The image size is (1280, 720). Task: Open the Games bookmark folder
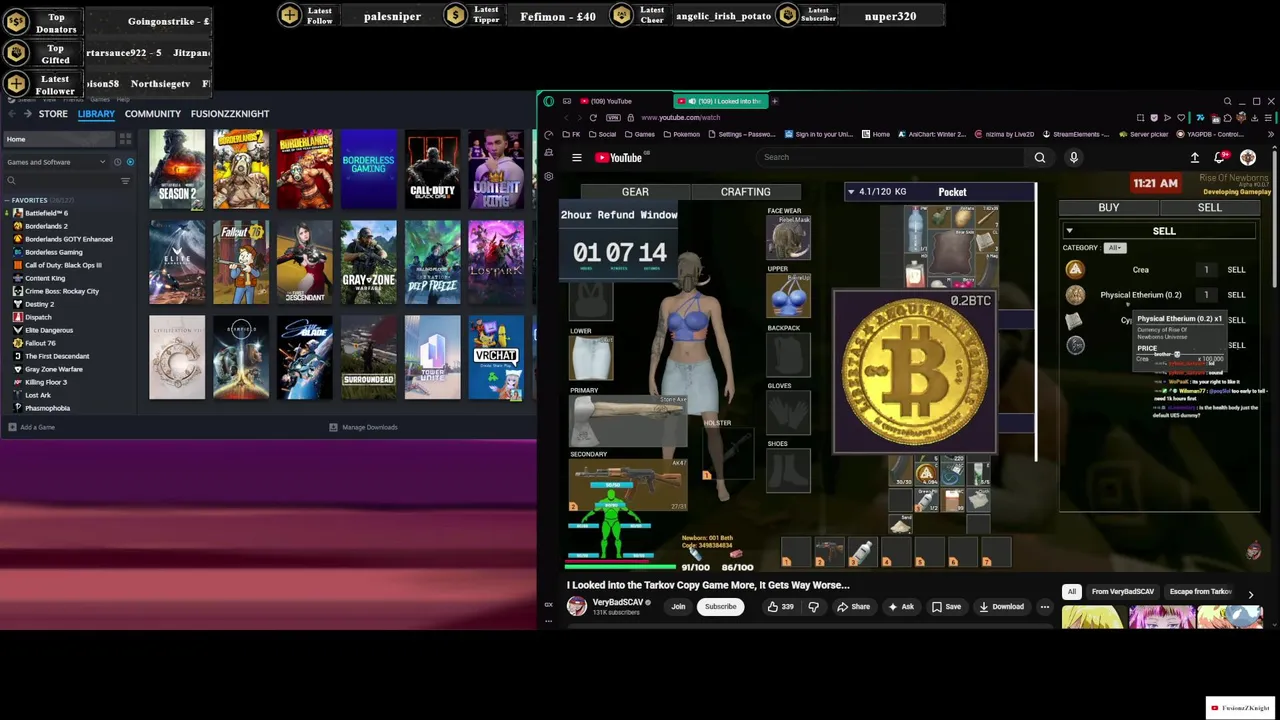[x=640, y=134]
